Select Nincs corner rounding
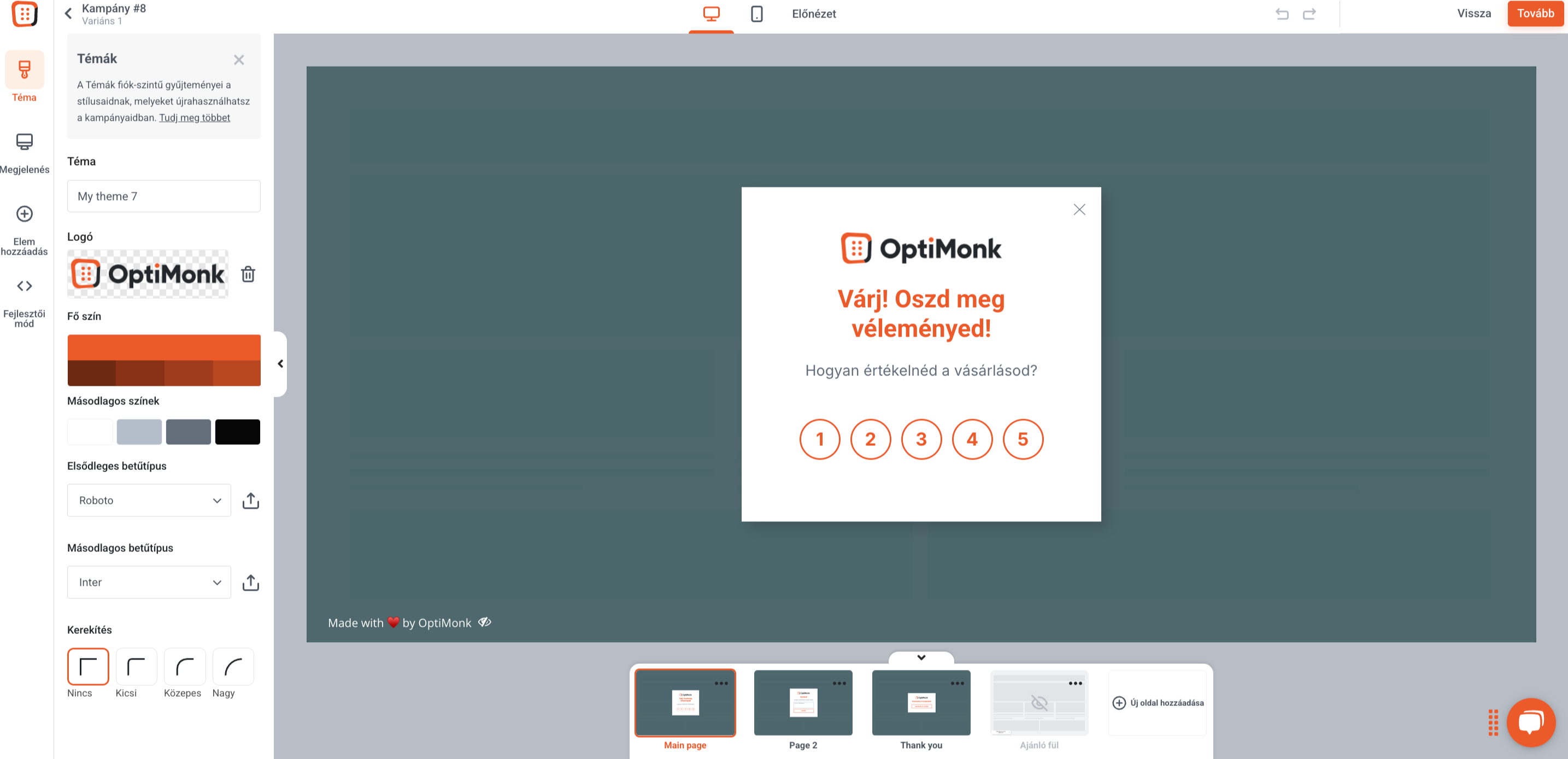Viewport: 1568px width, 759px height. 88,667
